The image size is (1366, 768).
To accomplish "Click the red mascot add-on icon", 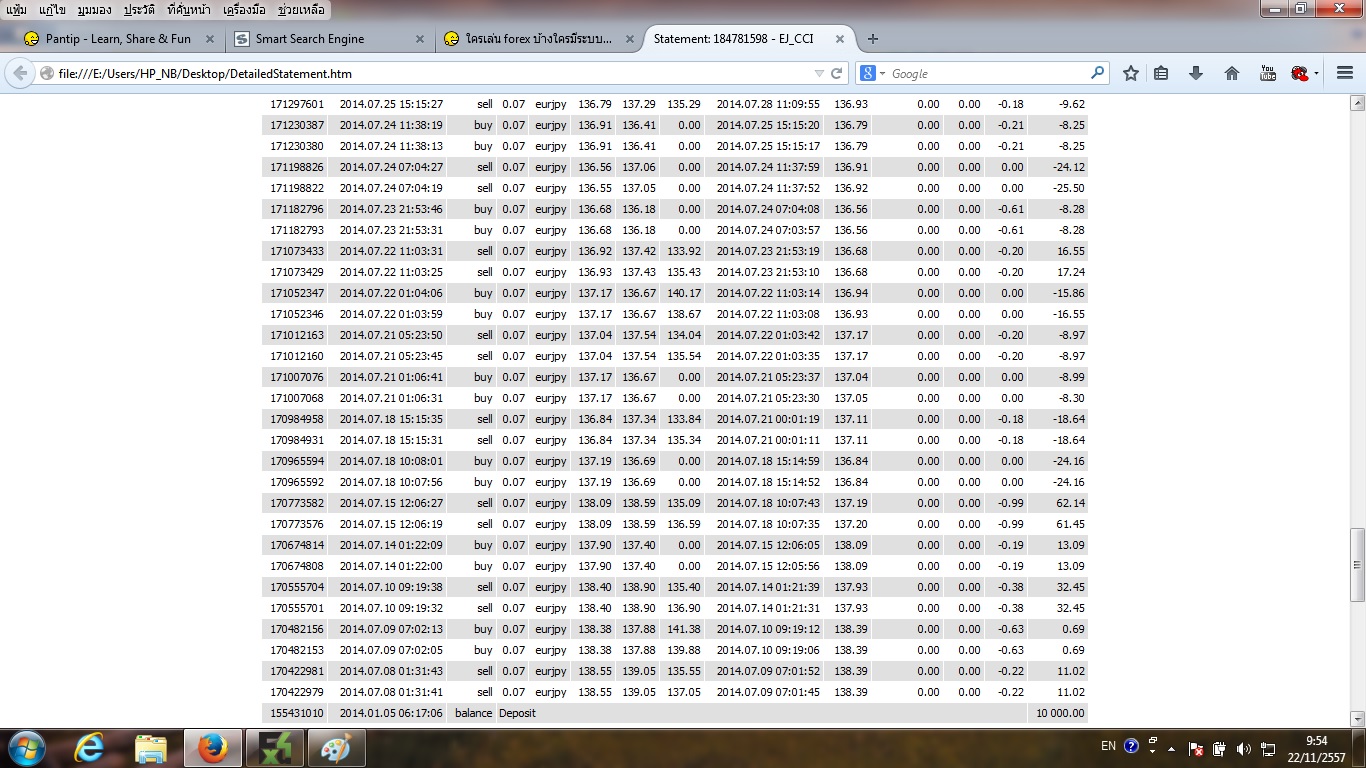I will click(x=1299, y=73).
